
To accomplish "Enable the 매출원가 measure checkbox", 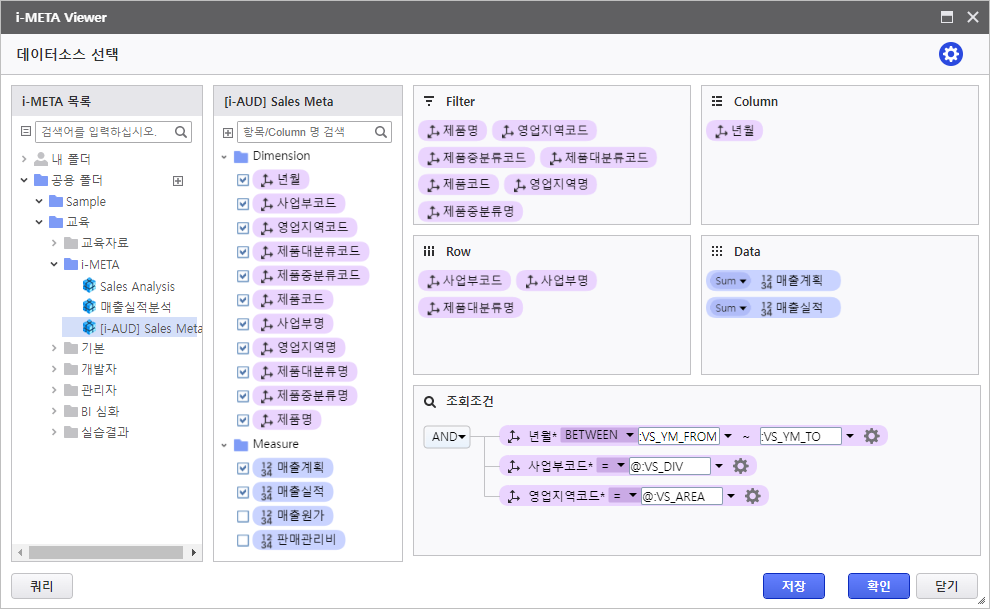I will pyautogui.click(x=243, y=516).
